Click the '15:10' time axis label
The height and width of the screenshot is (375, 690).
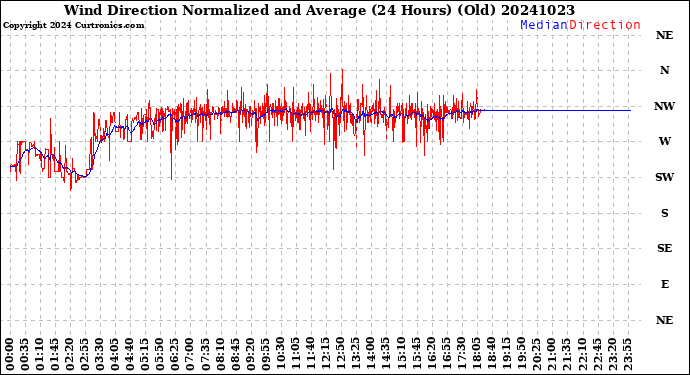(401, 354)
